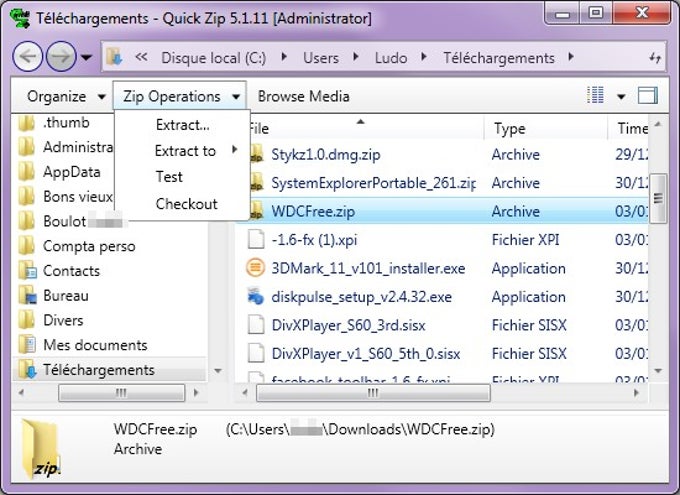Click zip icon of Stykz1.0.dmg.zip
Screen dimensions: 680x495
coord(256,154)
